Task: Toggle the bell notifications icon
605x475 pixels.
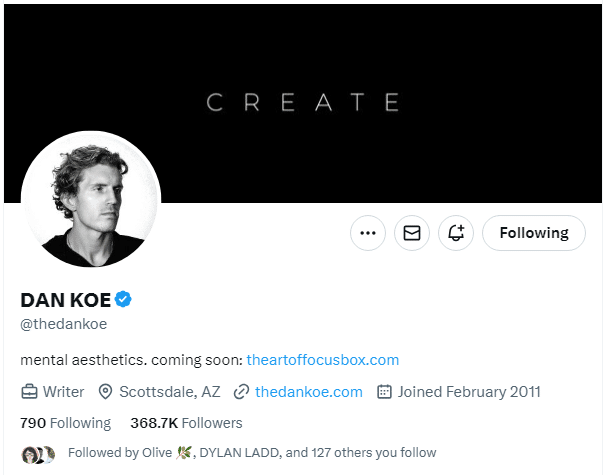Action: click(x=456, y=233)
